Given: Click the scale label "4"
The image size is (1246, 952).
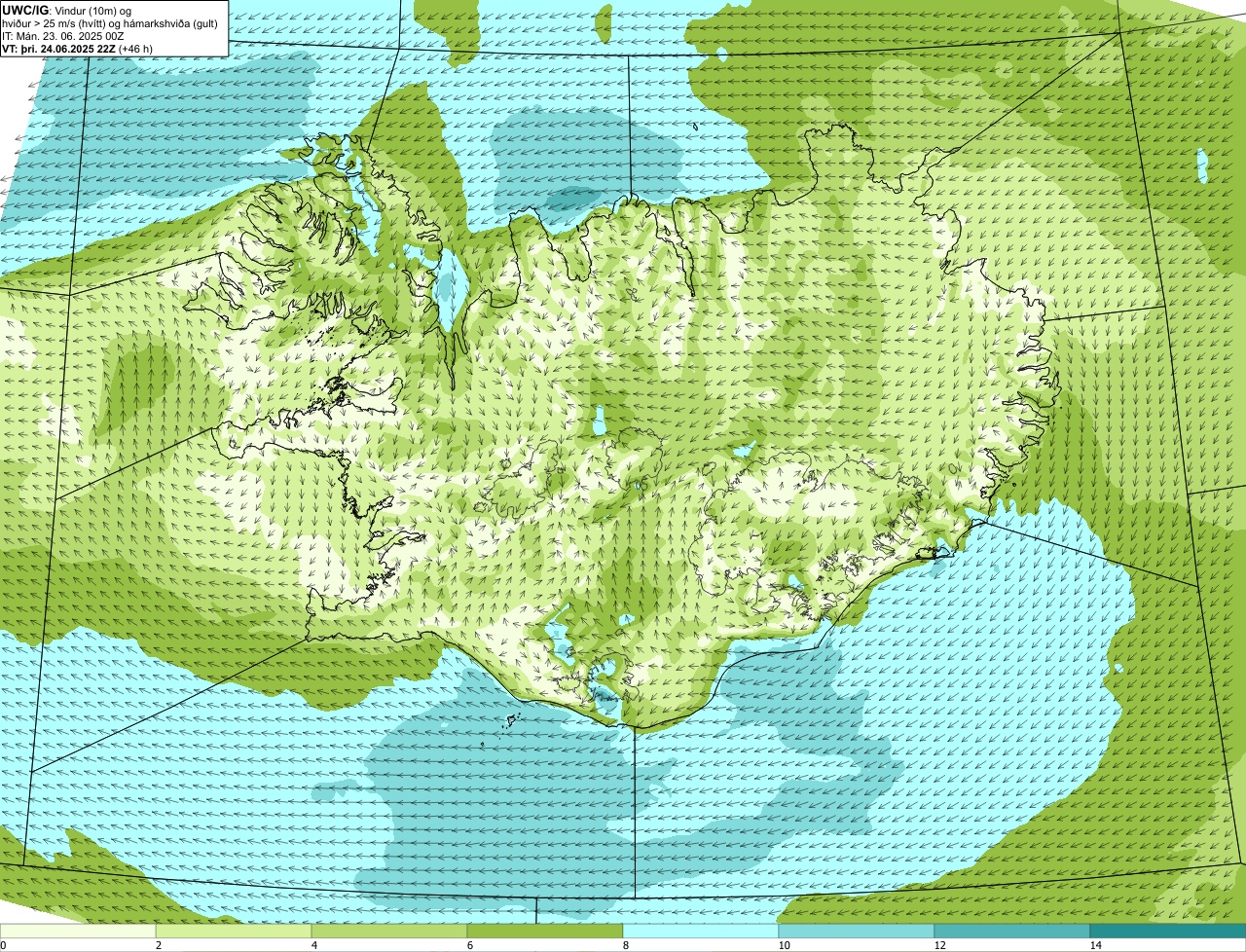Looking at the screenshot, I should tap(314, 945).
